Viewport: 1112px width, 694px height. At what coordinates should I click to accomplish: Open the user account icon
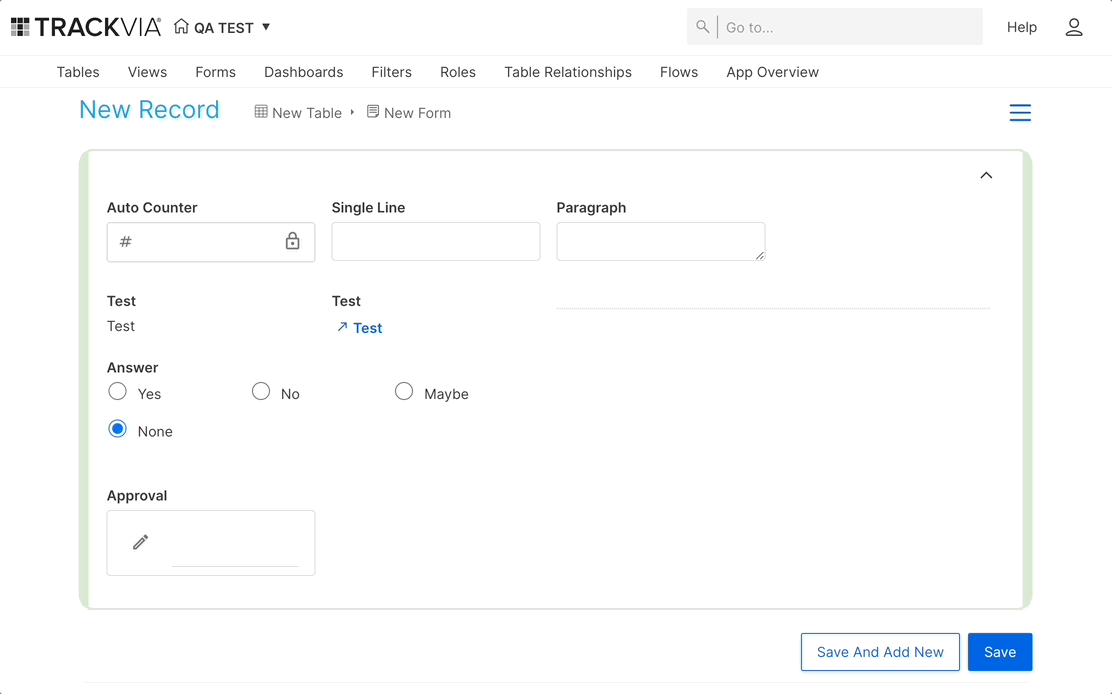coord(1074,27)
